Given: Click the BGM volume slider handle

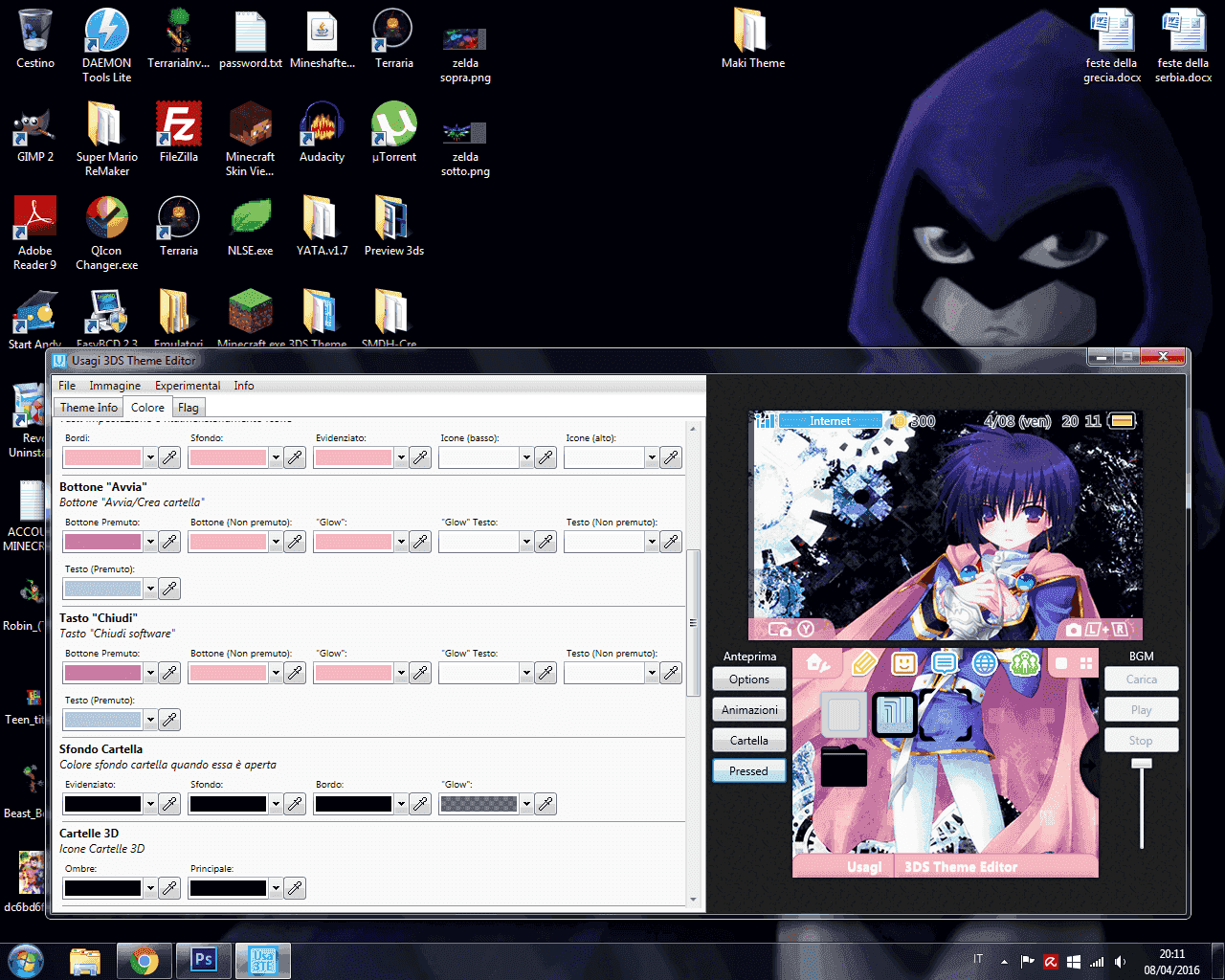Looking at the screenshot, I should coord(1142,764).
